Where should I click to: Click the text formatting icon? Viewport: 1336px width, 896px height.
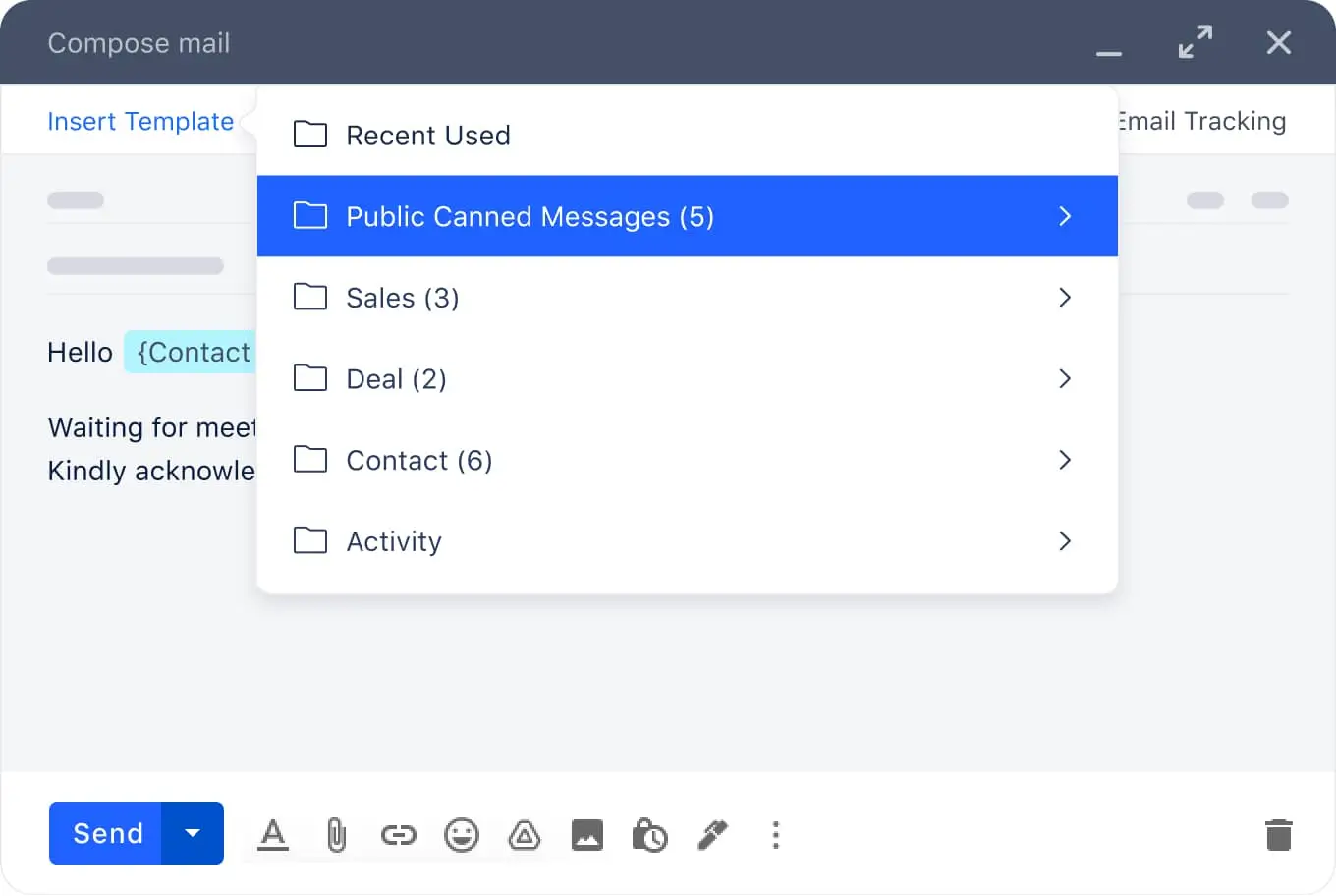pyautogui.click(x=273, y=835)
